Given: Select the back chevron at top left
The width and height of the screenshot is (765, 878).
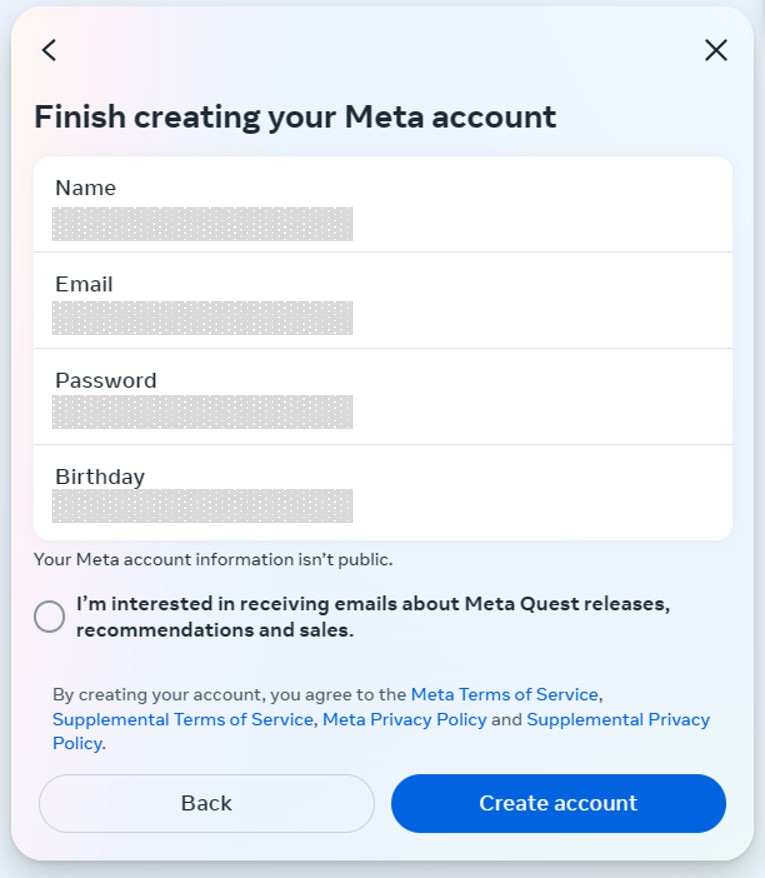Looking at the screenshot, I should (48, 49).
